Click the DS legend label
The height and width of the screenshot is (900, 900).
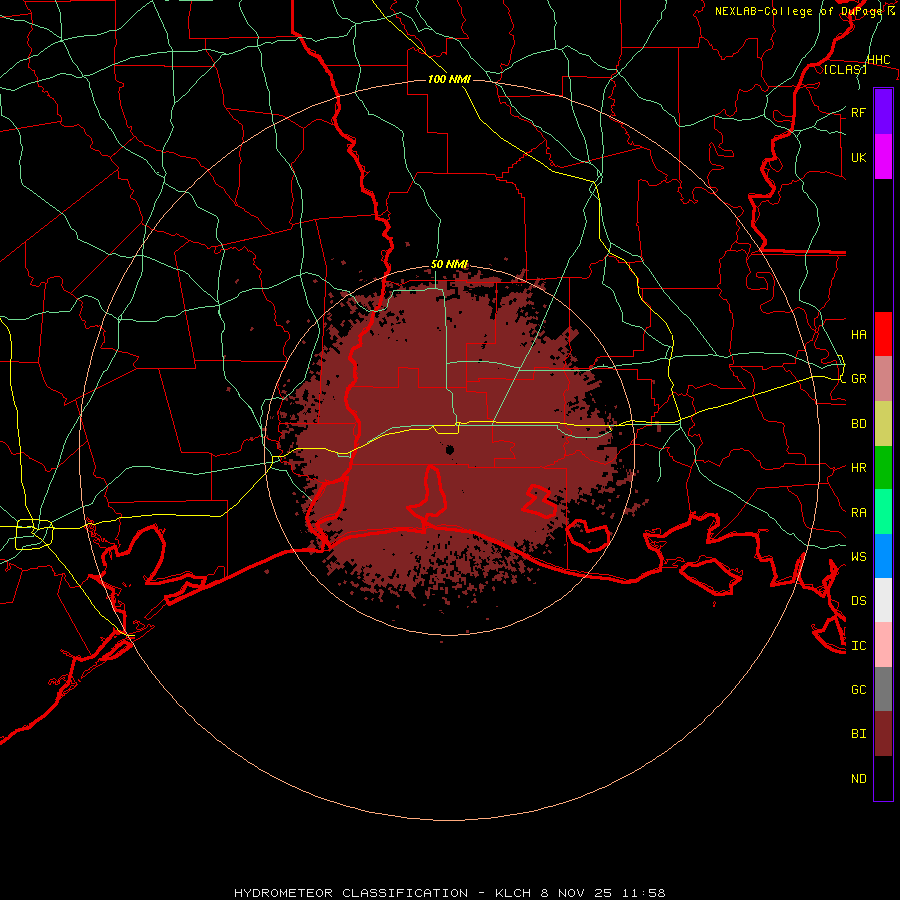point(858,600)
